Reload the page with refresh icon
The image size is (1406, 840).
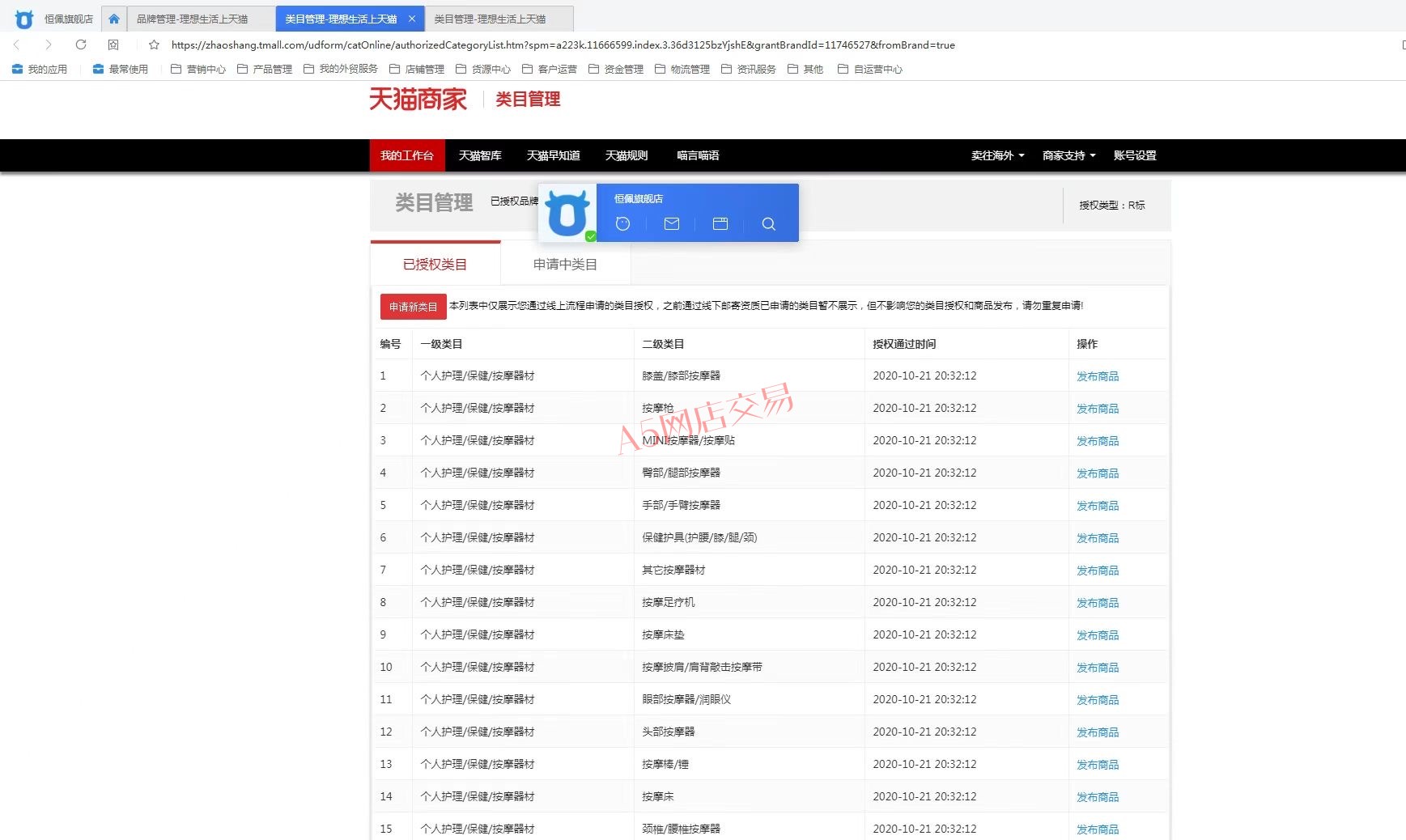pyautogui.click(x=81, y=45)
